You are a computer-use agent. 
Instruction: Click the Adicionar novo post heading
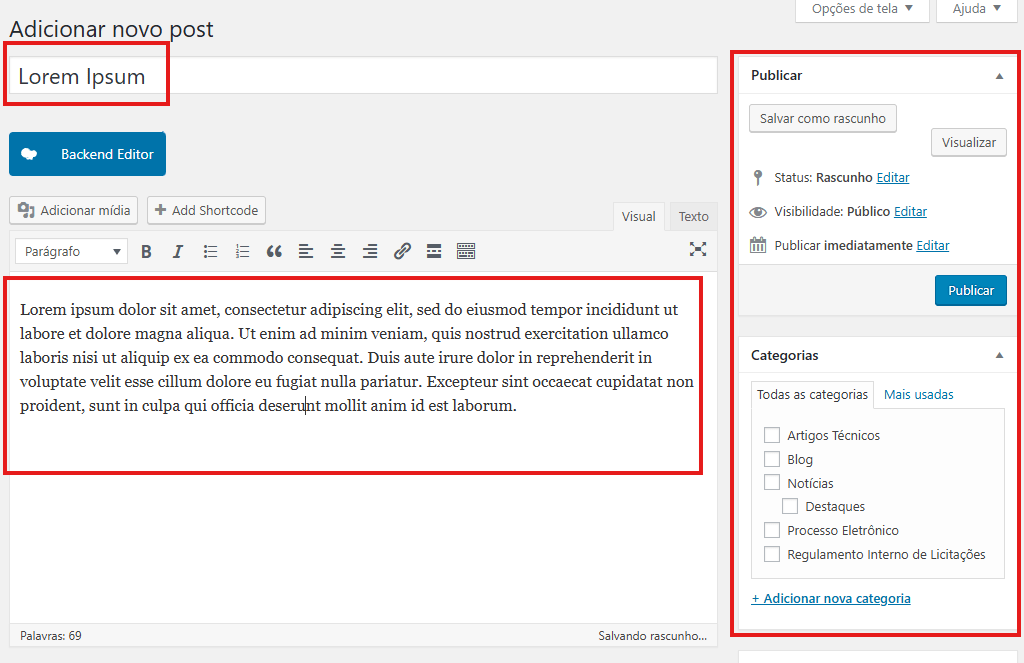point(111,29)
